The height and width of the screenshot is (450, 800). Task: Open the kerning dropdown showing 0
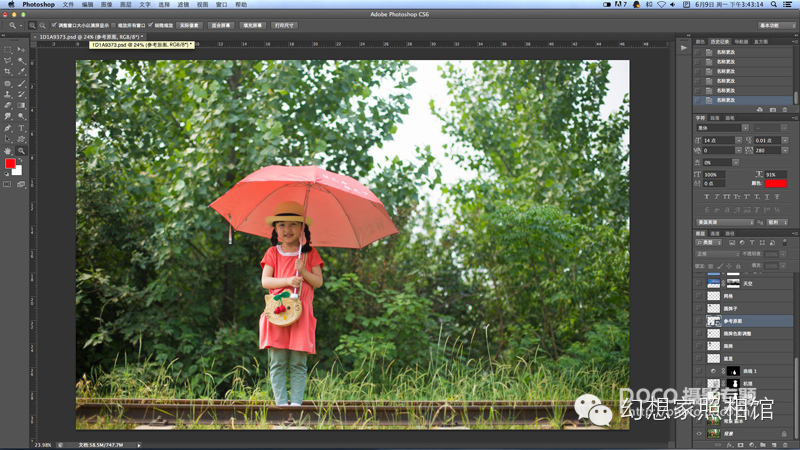(x=738, y=151)
